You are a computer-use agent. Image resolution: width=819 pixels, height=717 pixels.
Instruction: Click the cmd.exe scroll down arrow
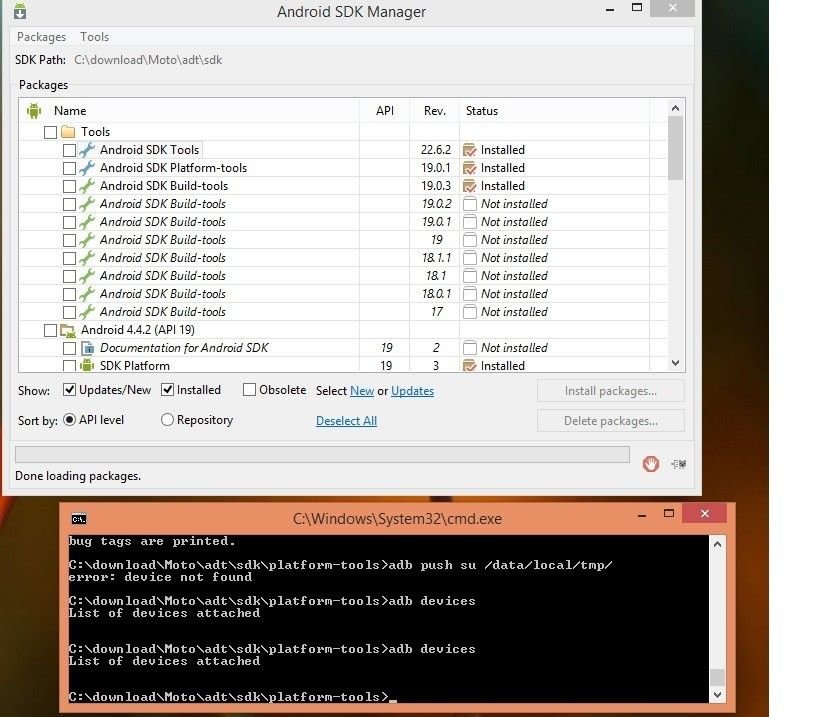click(718, 695)
